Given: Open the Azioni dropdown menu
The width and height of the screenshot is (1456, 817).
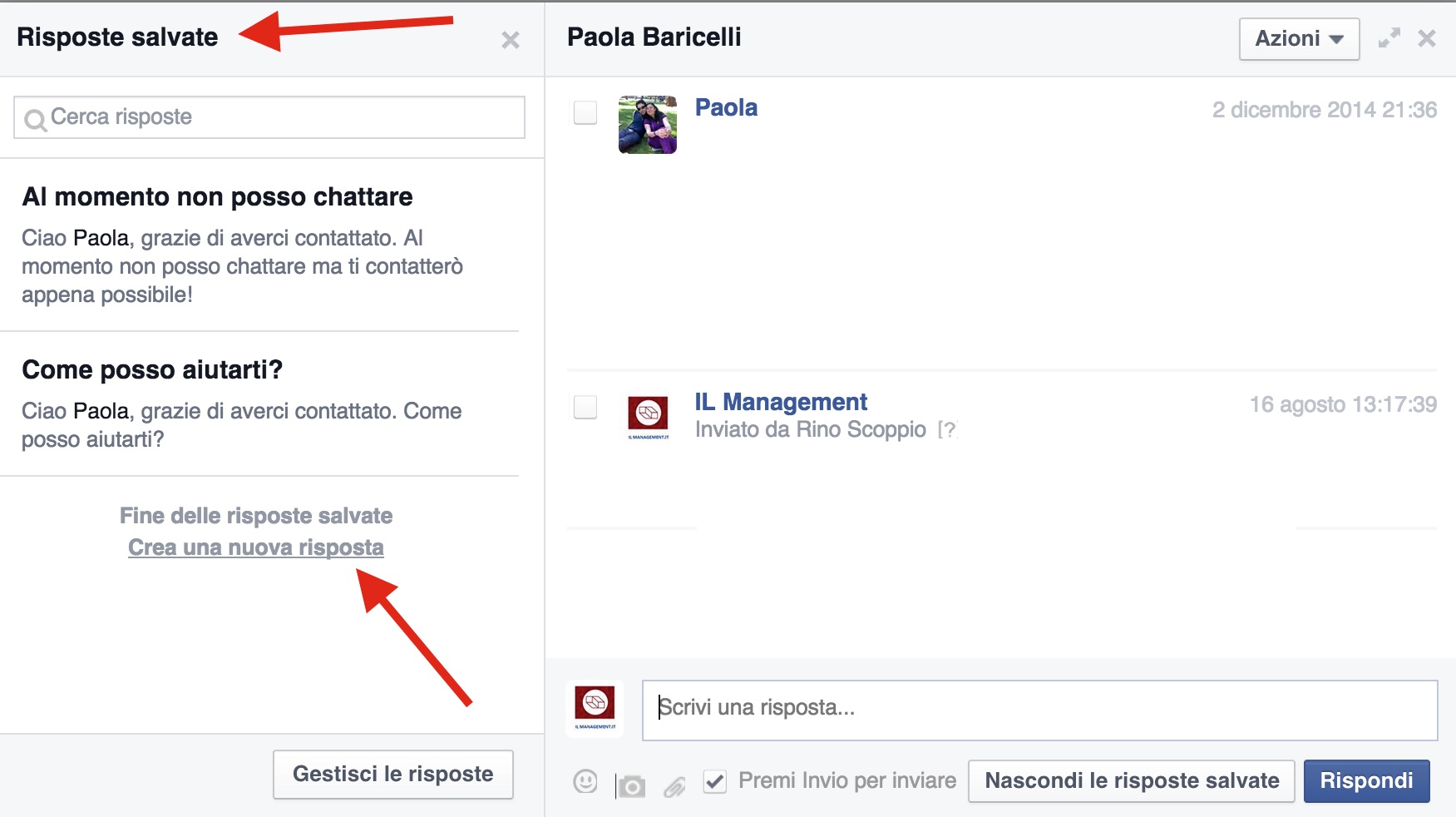Looking at the screenshot, I should click(1299, 39).
